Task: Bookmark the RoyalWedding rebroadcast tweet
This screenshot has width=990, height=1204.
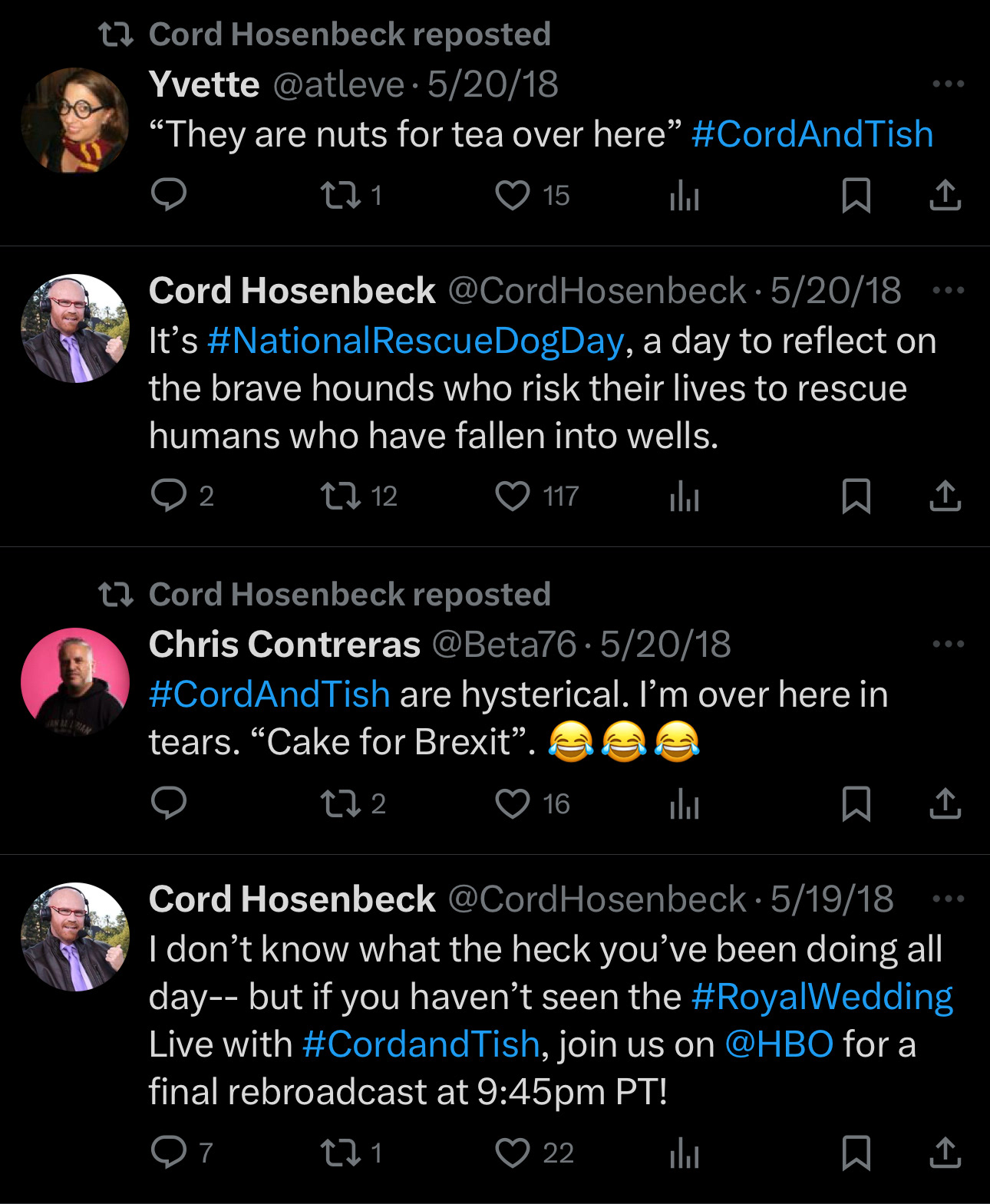Action: [x=856, y=1153]
